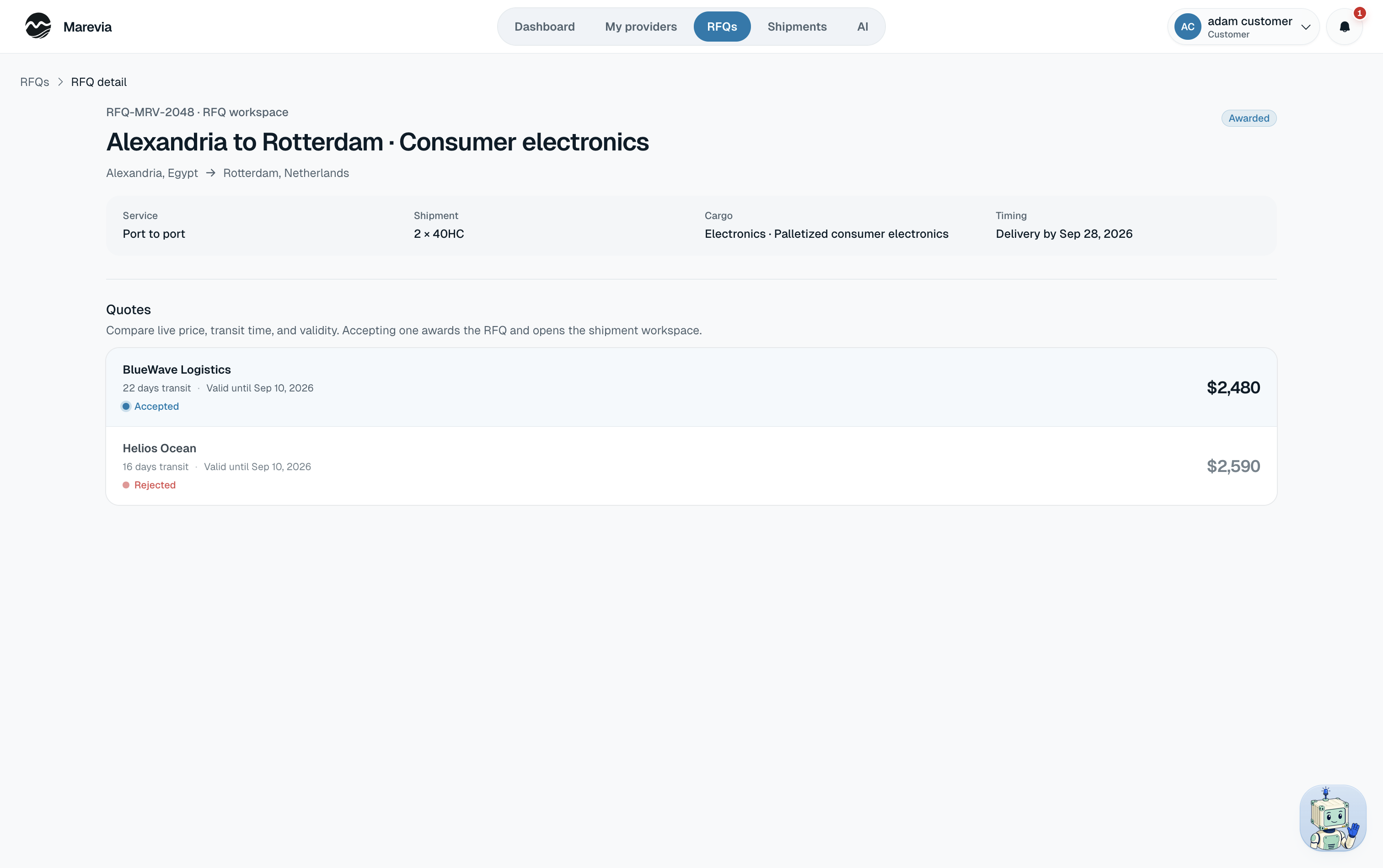Click the 22 days transit text
1383x868 pixels.
(x=157, y=388)
